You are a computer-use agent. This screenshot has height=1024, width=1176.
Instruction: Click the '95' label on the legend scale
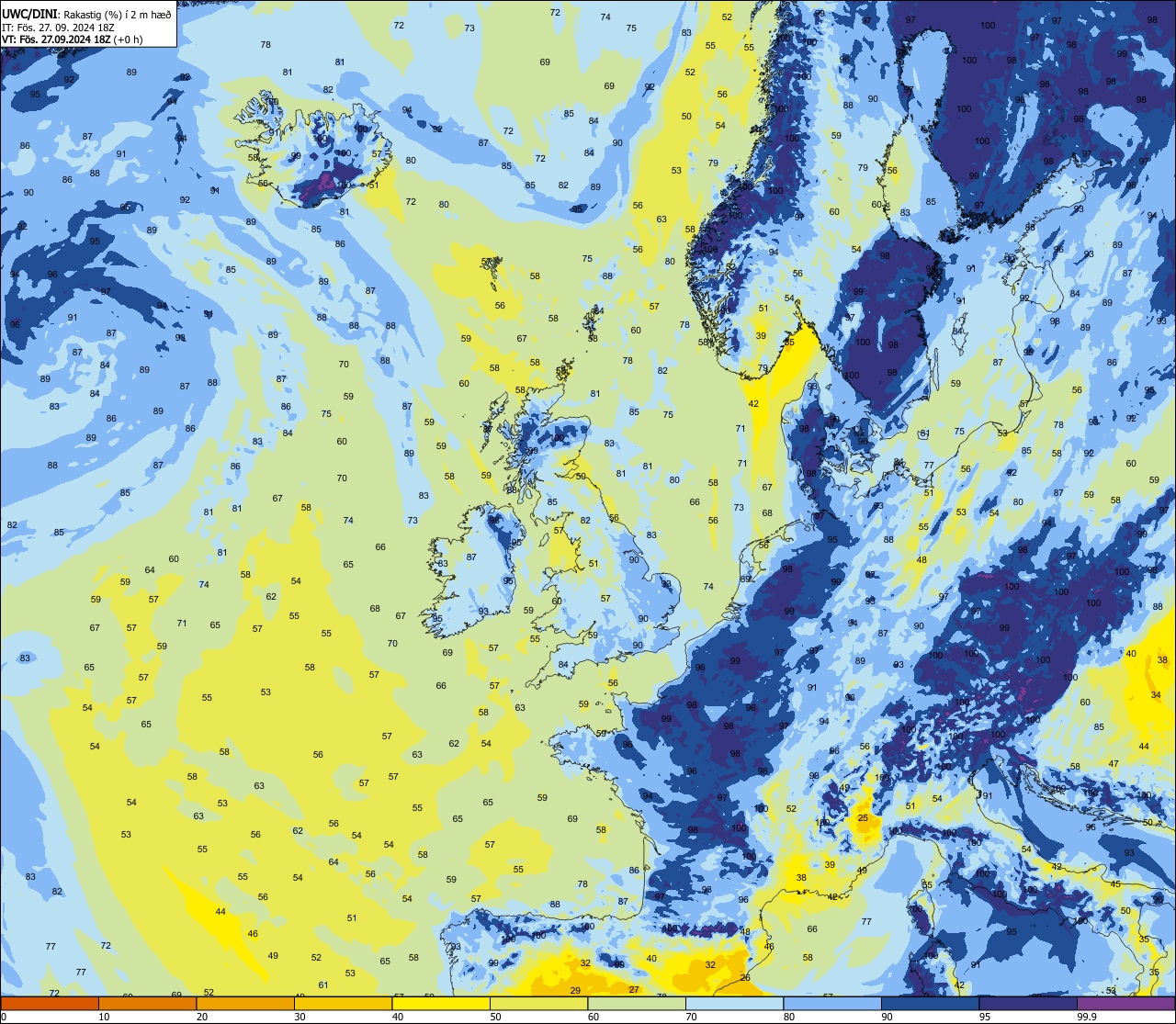tap(986, 1017)
